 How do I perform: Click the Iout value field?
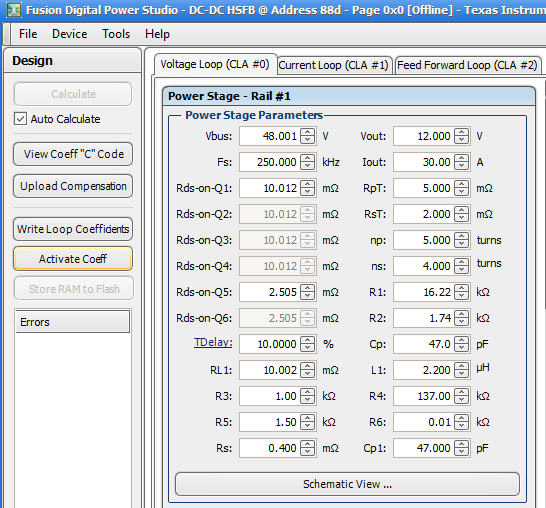pyautogui.click(x=423, y=162)
